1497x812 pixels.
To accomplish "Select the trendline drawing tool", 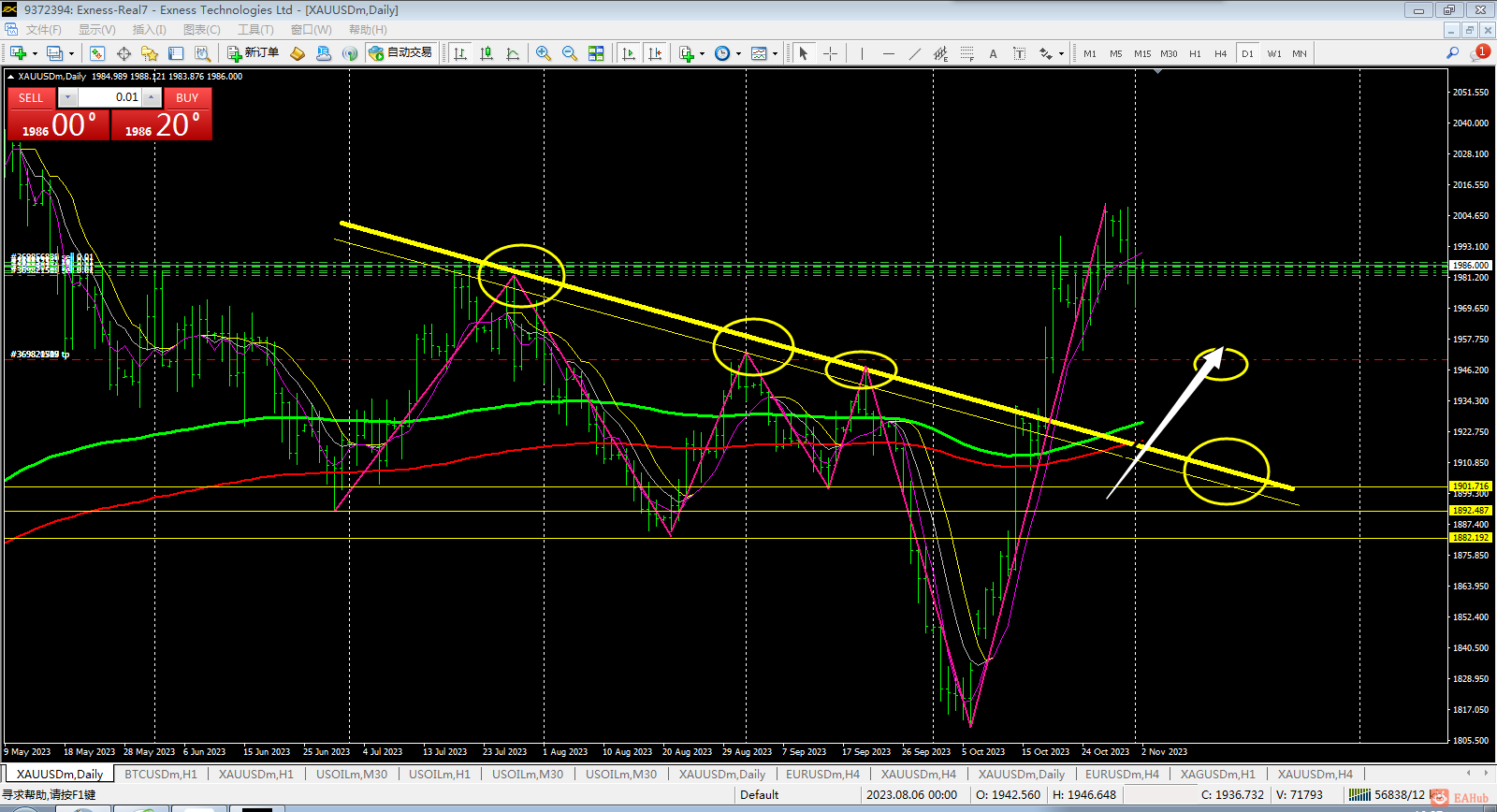I will (x=914, y=53).
